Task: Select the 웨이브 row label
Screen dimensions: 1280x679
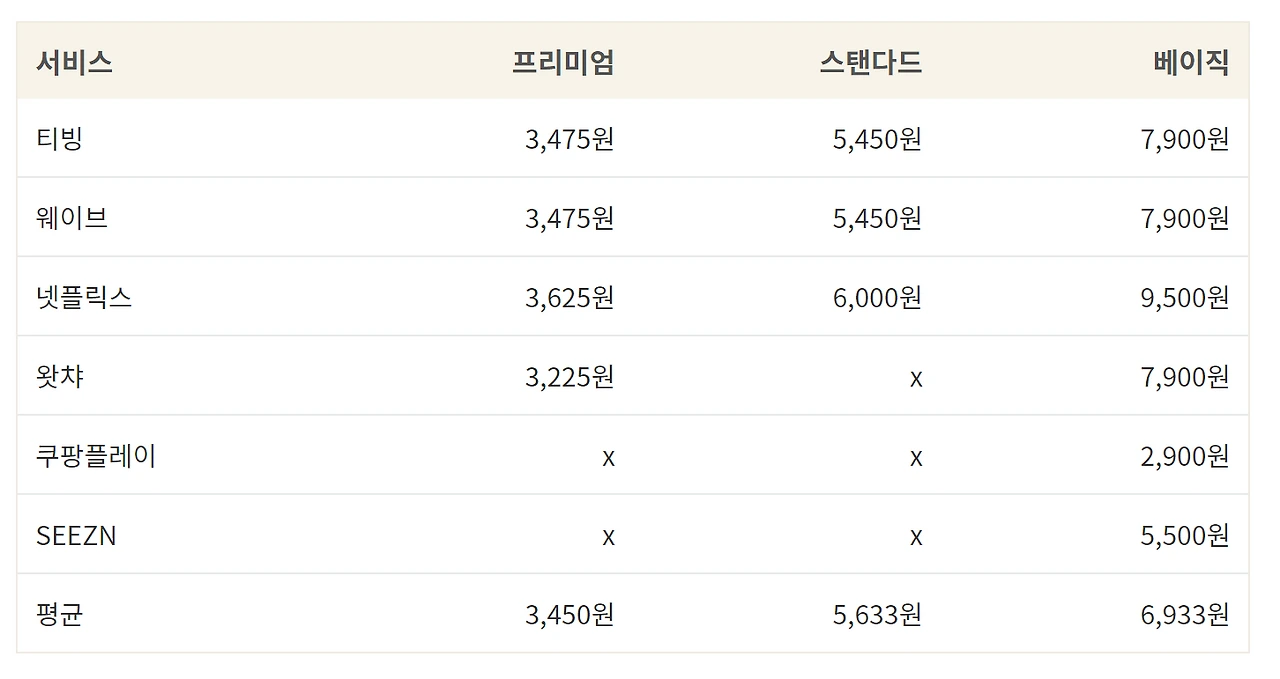Action: [72, 217]
